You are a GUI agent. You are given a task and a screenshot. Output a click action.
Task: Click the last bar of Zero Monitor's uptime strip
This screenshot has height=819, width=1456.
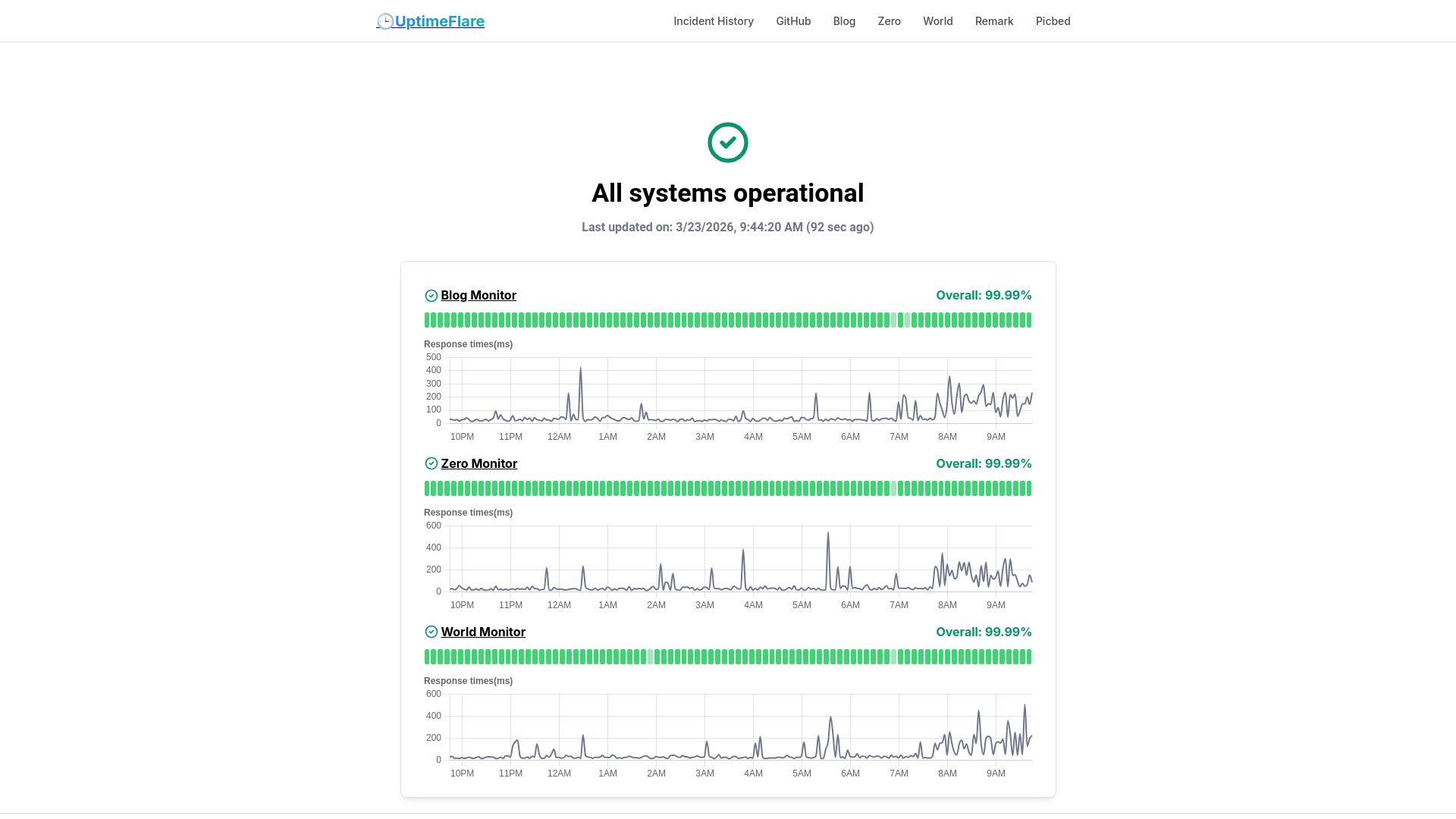coord(1029,488)
